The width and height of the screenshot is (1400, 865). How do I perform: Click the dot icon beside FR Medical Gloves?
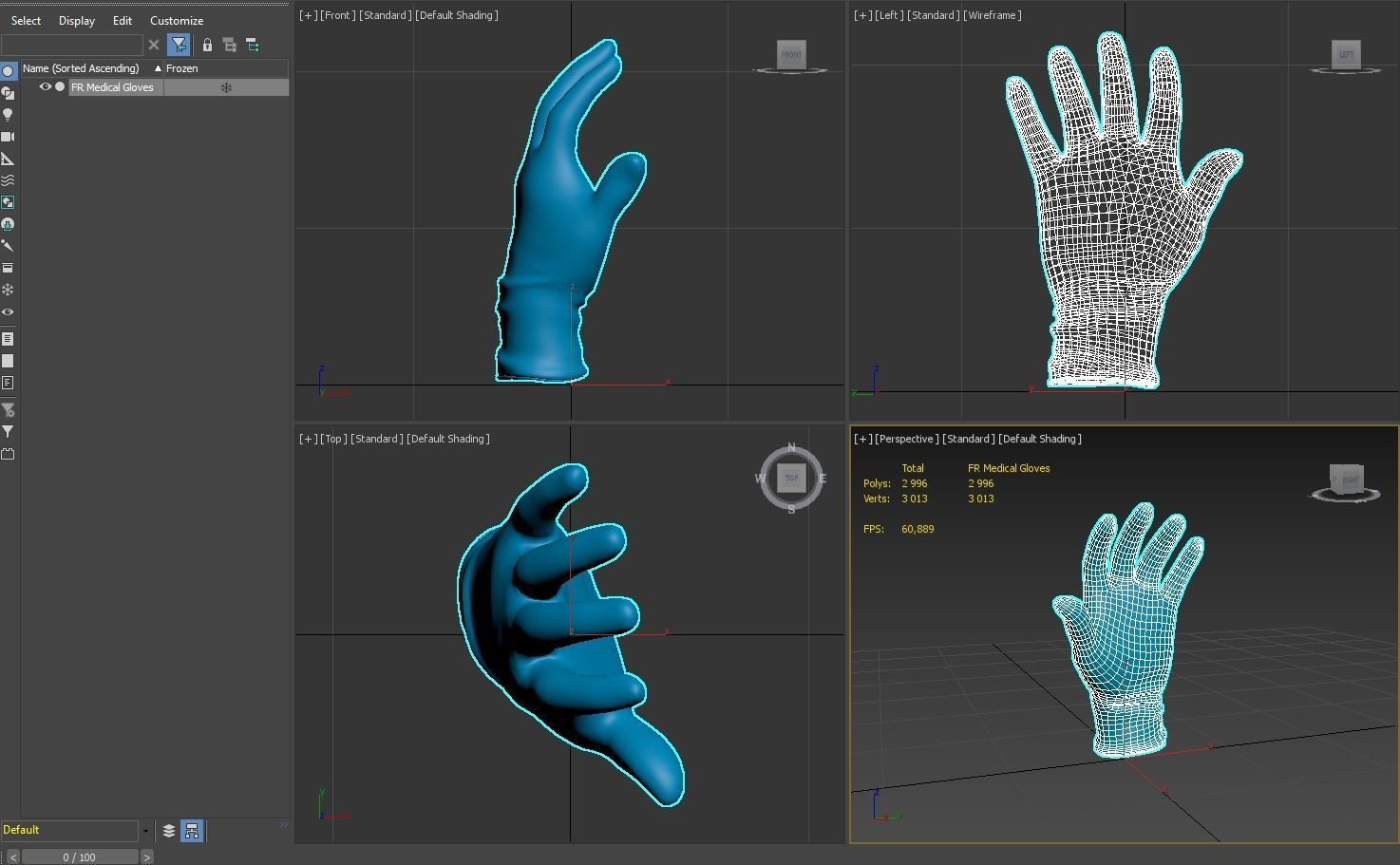click(60, 86)
